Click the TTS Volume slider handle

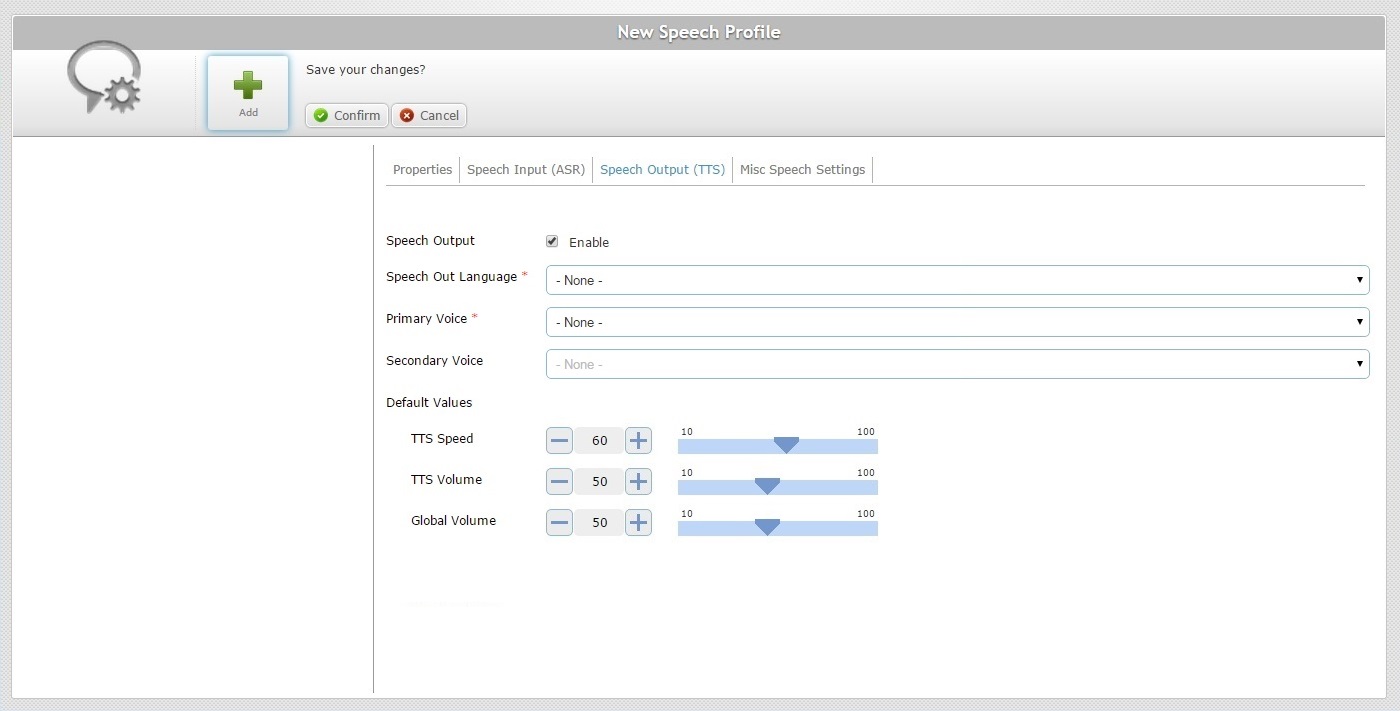pos(767,486)
